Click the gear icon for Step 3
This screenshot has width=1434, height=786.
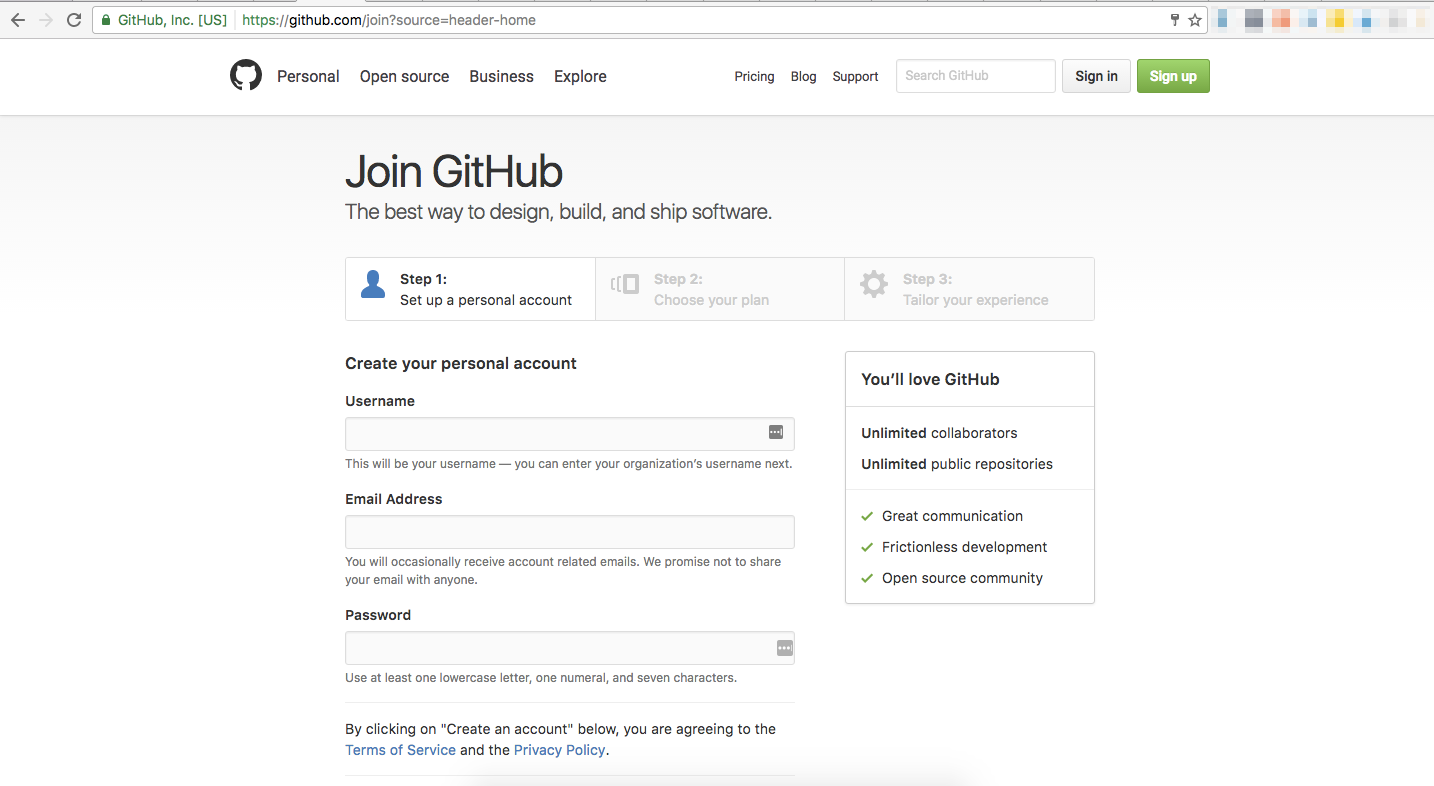(x=874, y=284)
